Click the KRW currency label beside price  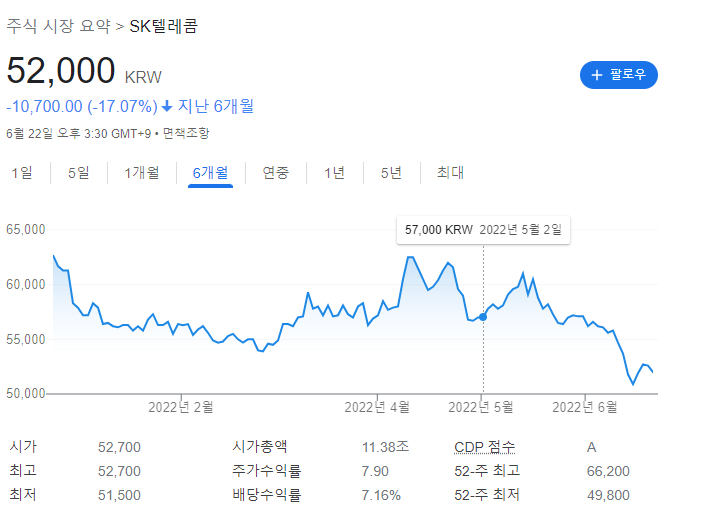(143, 77)
